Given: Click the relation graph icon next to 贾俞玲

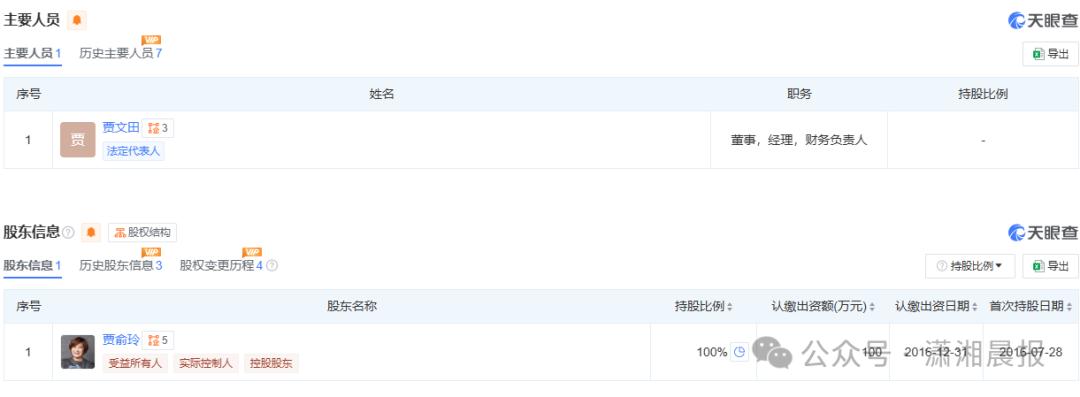Looking at the screenshot, I should click(158, 340).
